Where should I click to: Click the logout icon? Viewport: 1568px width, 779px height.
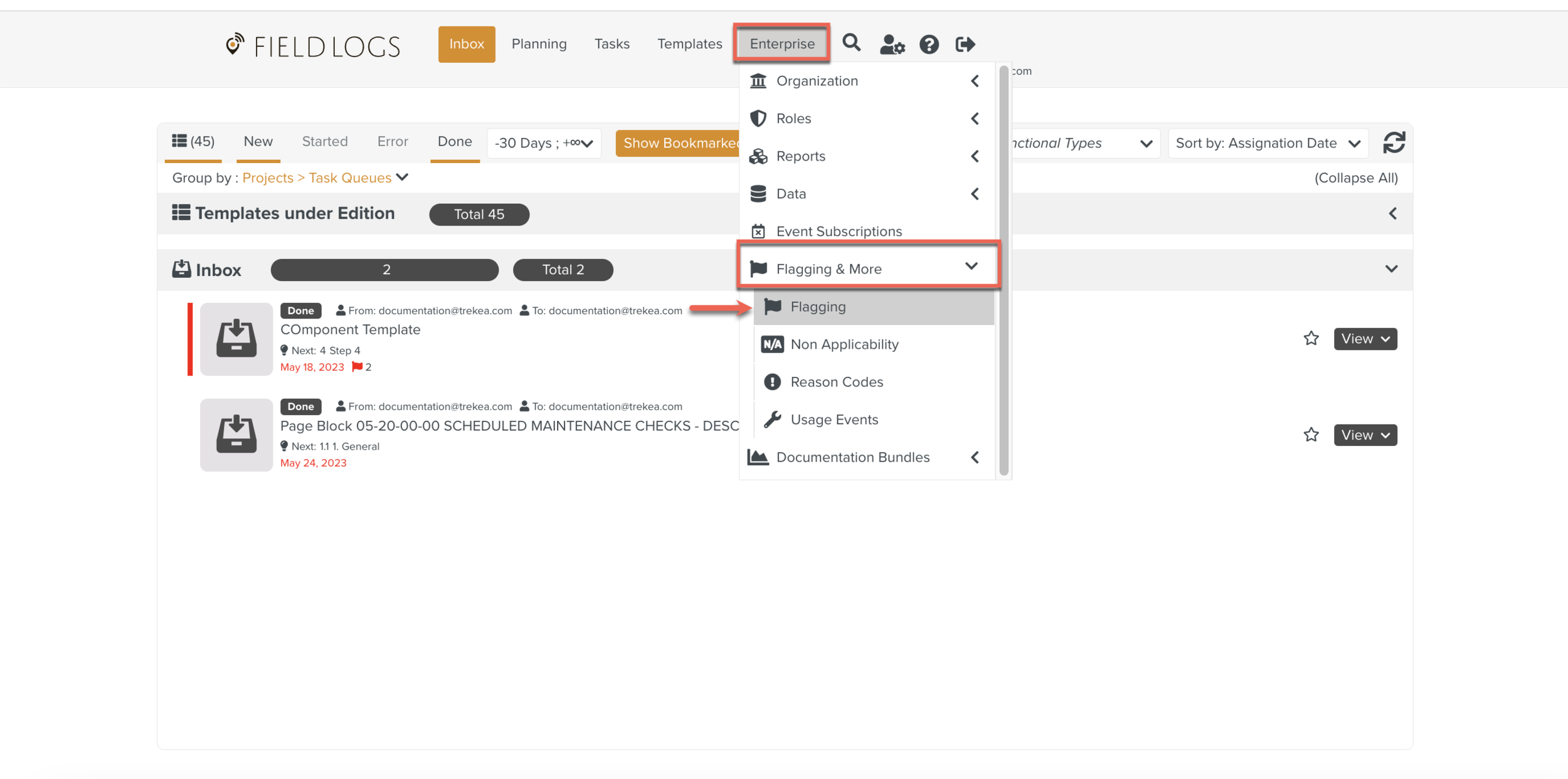pos(965,44)
